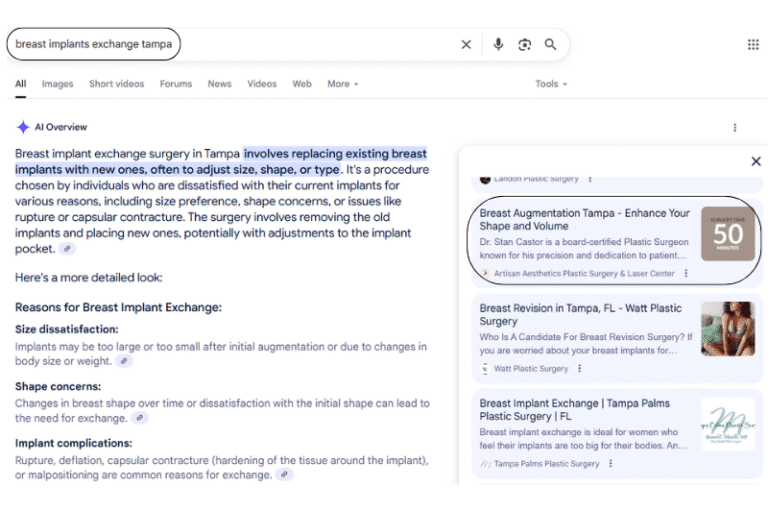Screen dimensions: 768x512
Task: Switch to the Images tab
Action: [x=57, y=84]
